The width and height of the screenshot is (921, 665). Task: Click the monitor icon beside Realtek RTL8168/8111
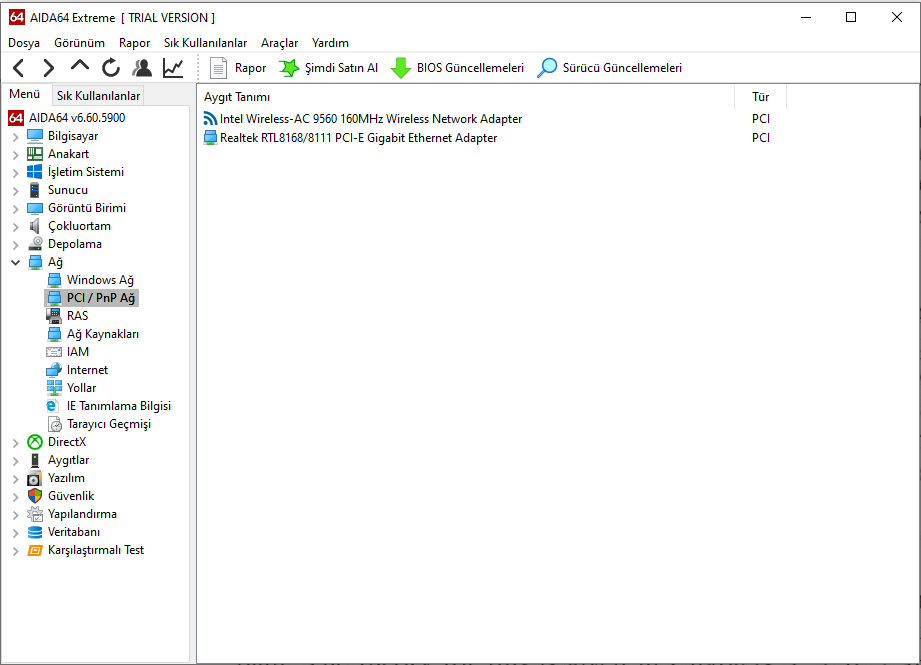(x=210, y=137)
